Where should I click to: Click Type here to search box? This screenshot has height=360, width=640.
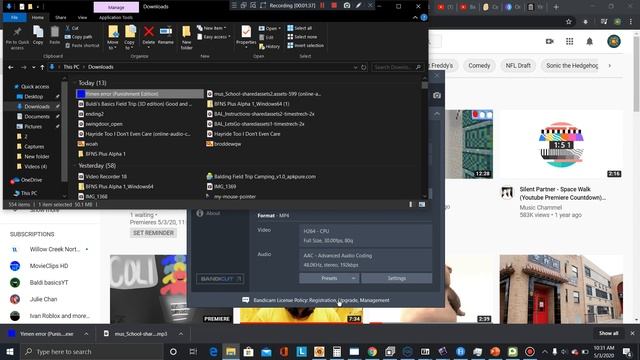91,351
